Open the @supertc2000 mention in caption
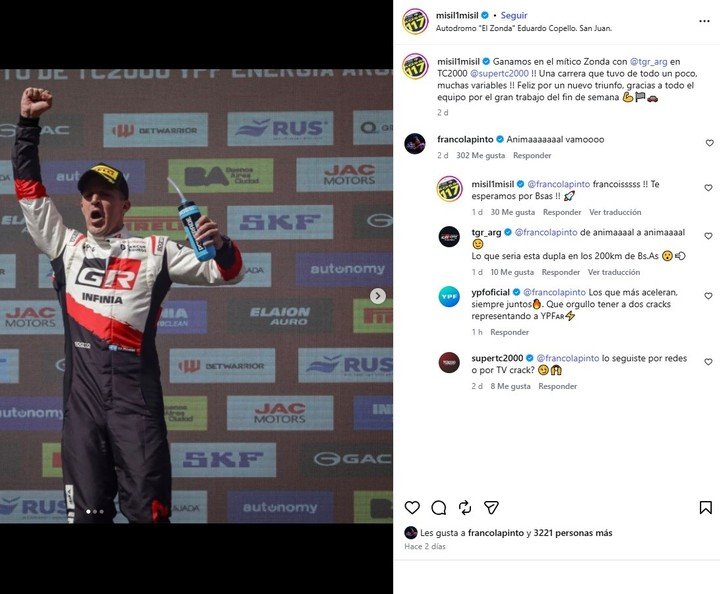 coord(500,73)
